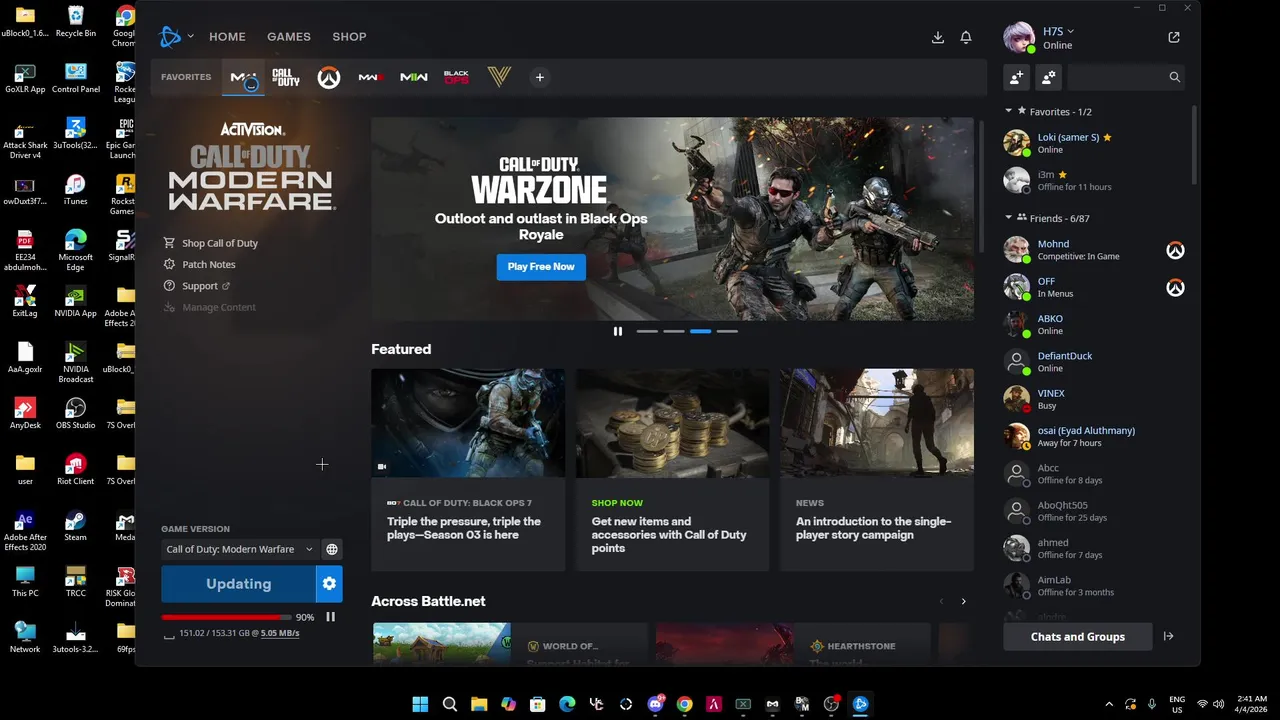The image size is (1280, 720).
Task: Collapse the Friends - 6/87 group
Action: coord(1009,218)
